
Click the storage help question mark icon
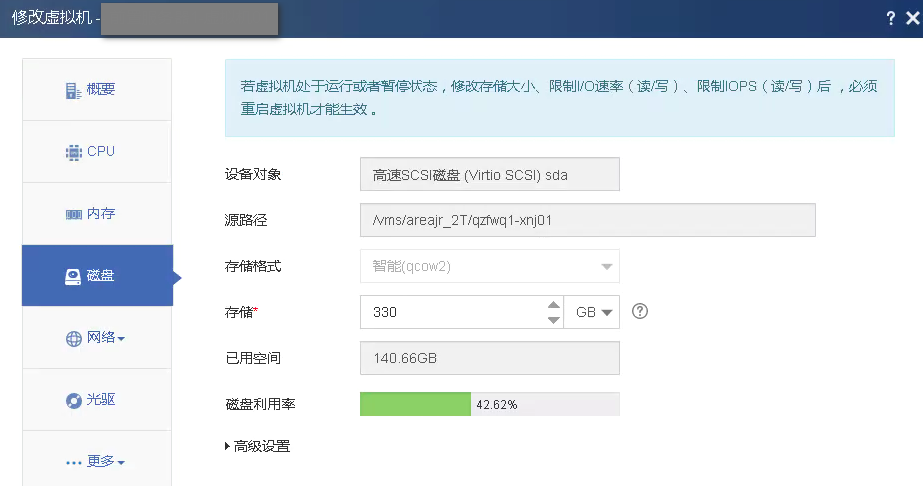(x=641, y=311)
